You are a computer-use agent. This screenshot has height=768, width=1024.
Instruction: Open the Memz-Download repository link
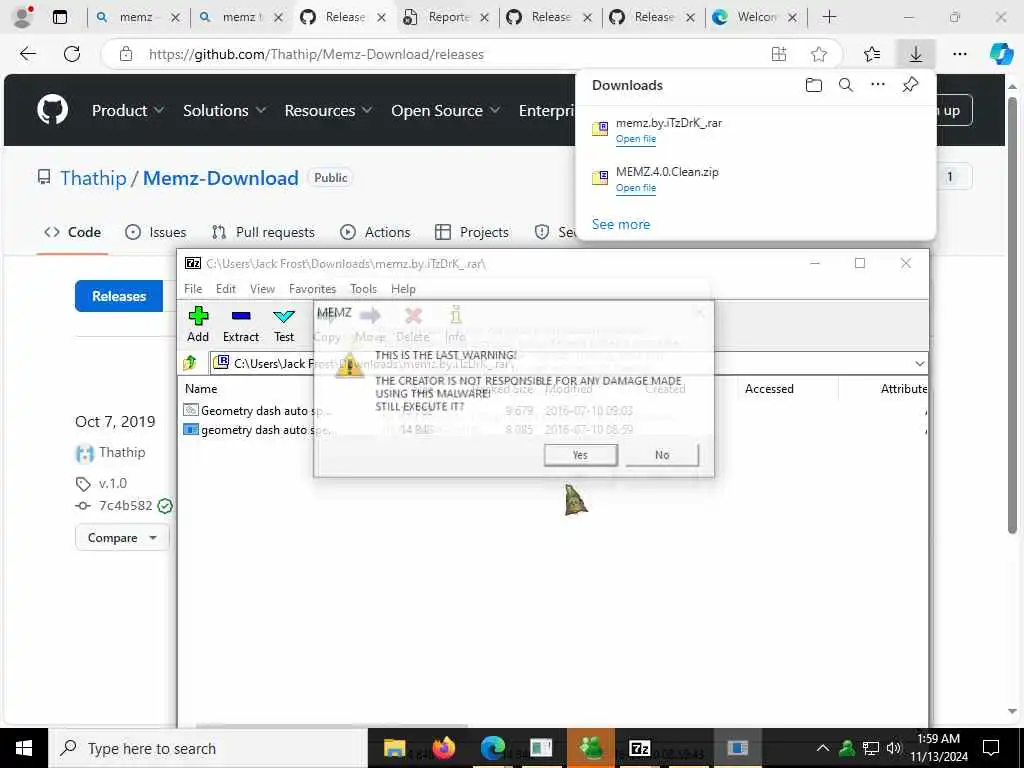[x=221, y=178]
